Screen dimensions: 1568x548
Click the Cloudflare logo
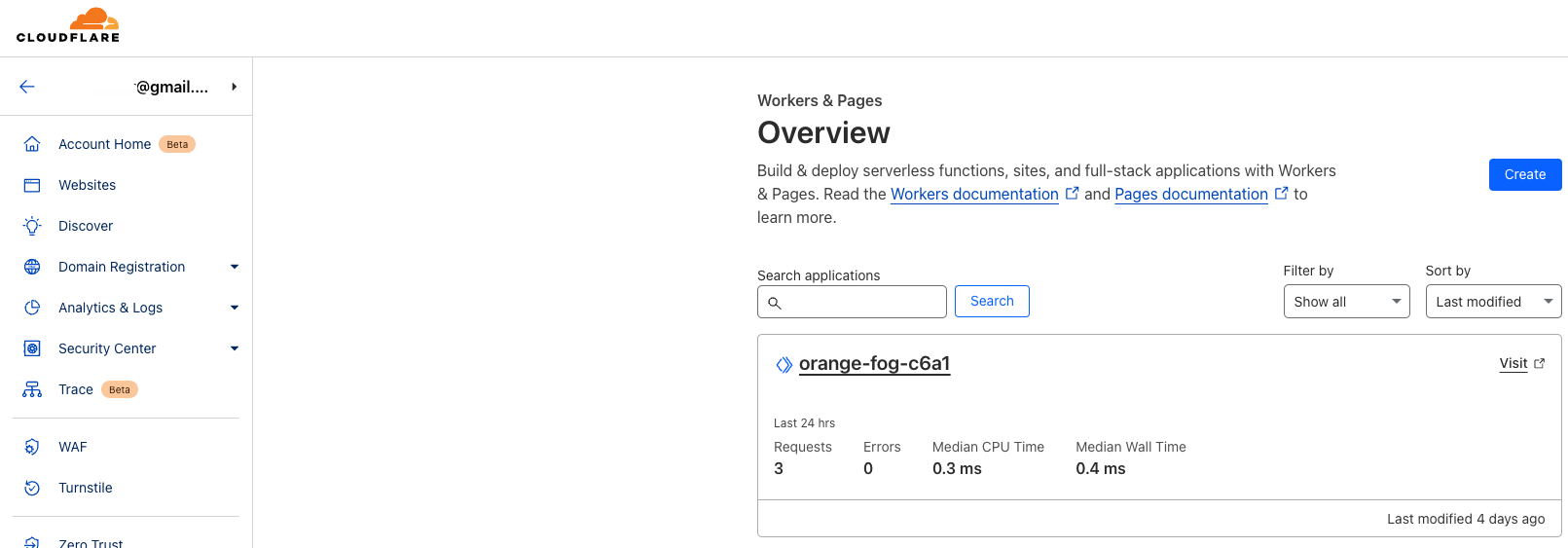coord(68,26)
